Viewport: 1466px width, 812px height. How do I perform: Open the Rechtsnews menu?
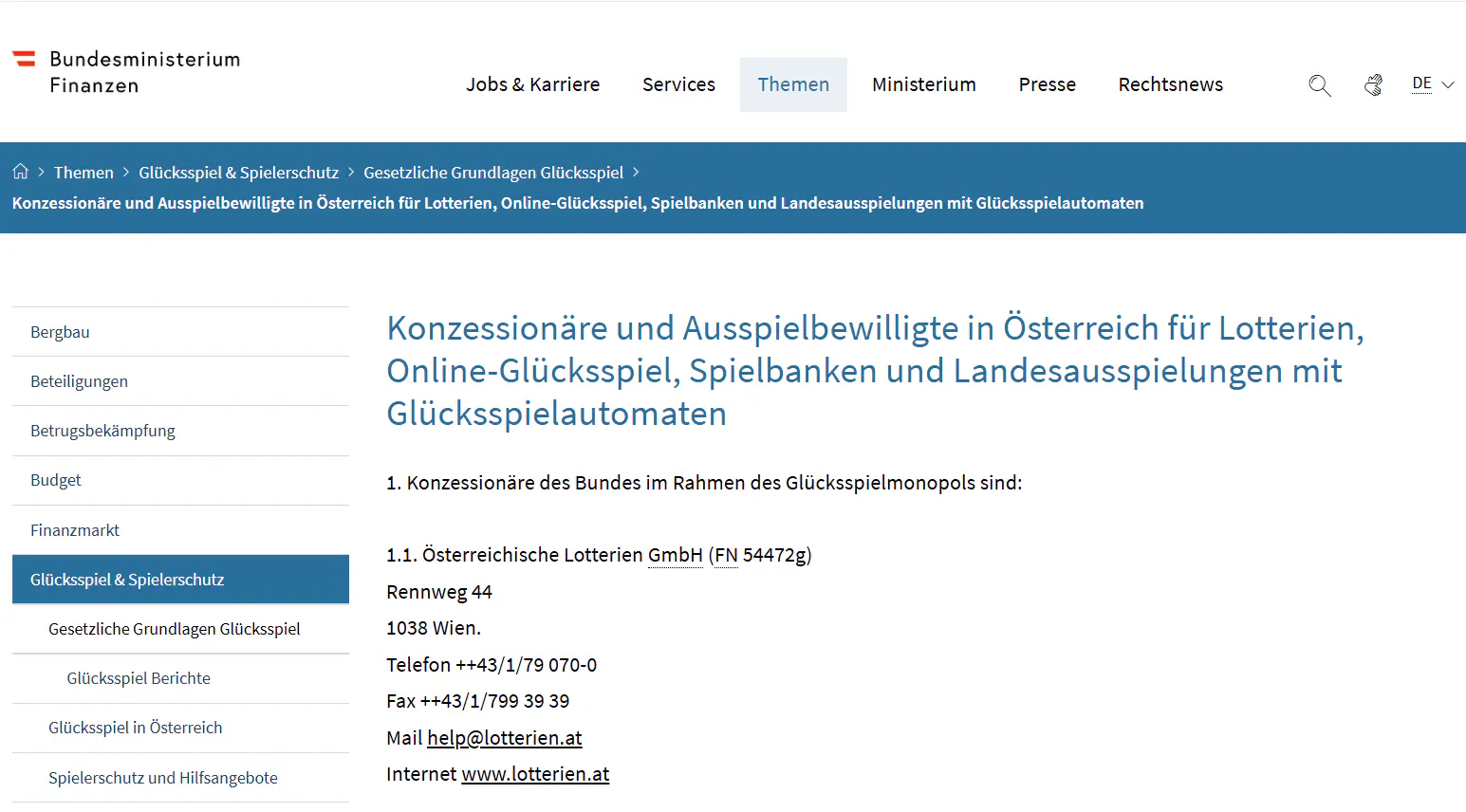point(1171,84)
